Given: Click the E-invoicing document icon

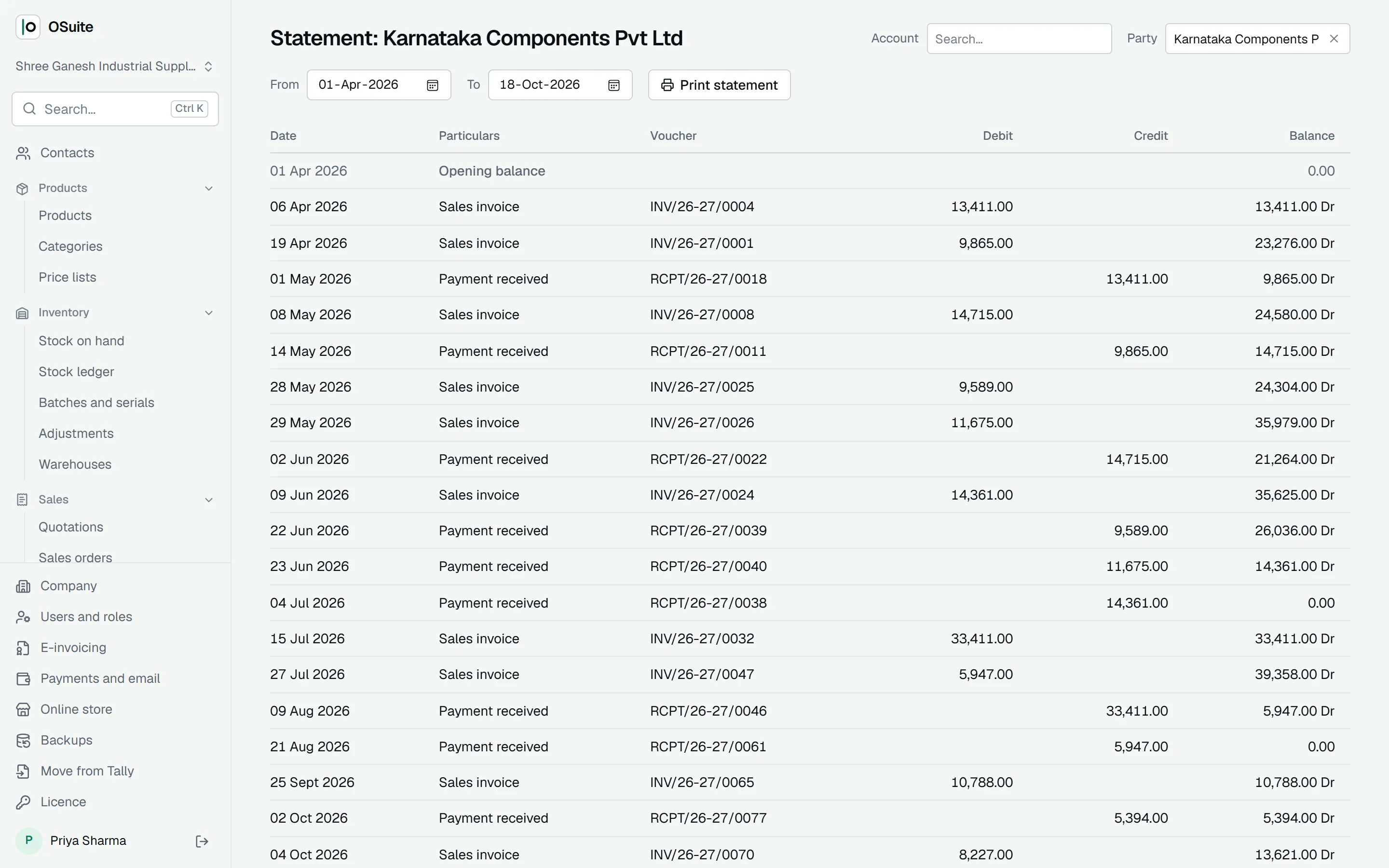Looking at the screenshot, I should coord(23,648).
